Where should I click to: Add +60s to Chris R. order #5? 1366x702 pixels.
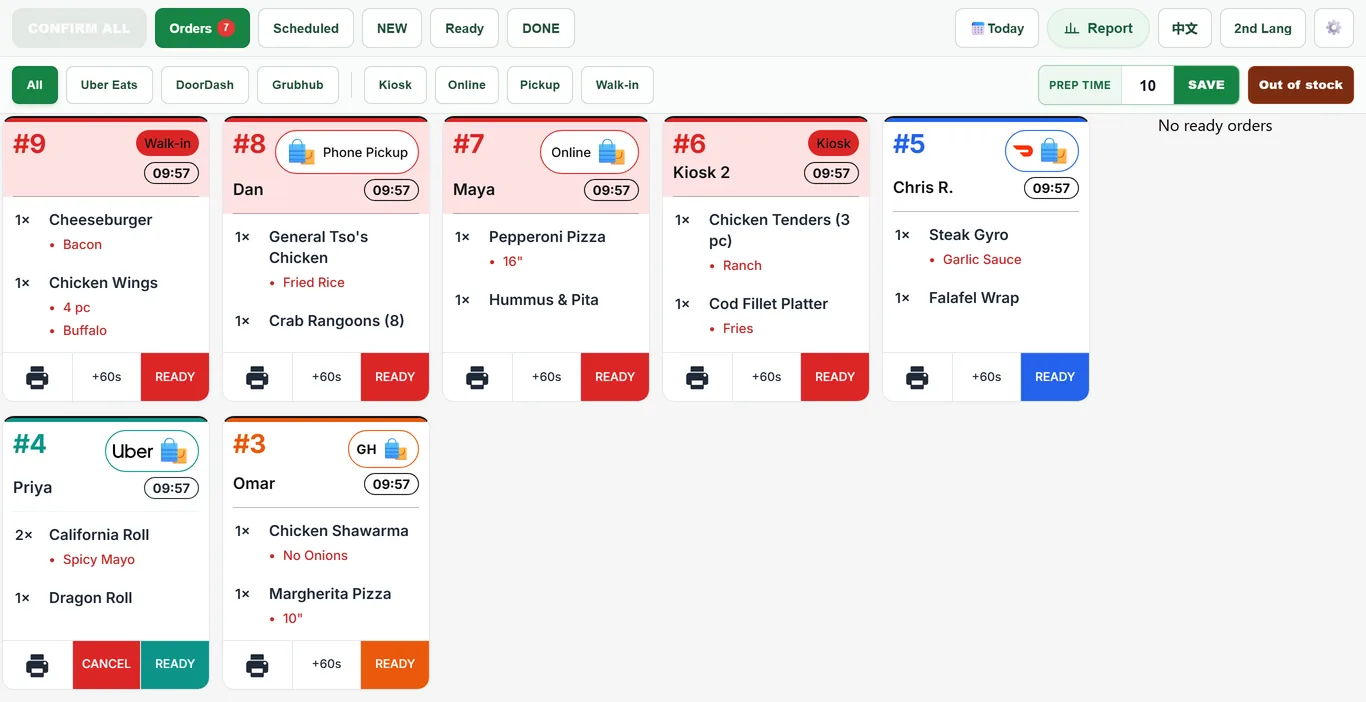[986, 377]
